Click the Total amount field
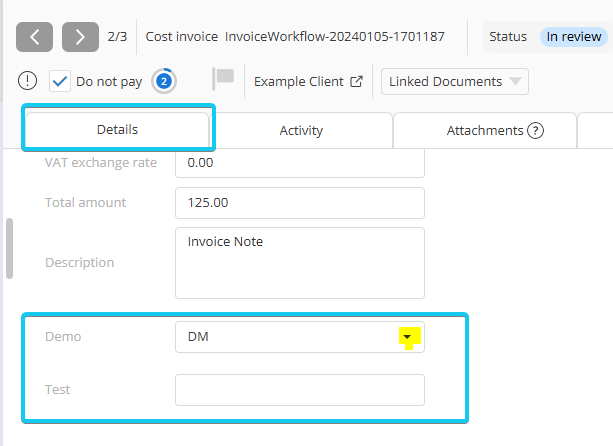Viewport: 613px width, 446px height. (x=300, y=203)
